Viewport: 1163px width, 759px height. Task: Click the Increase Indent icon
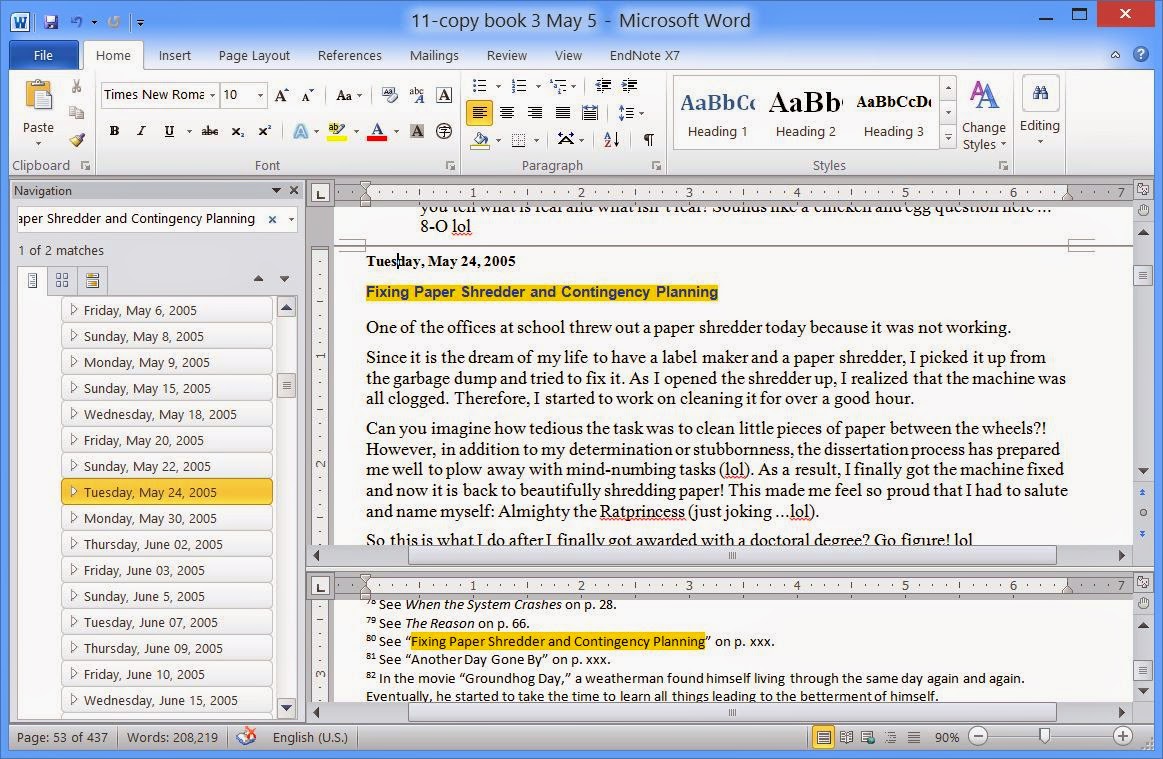(x=630, y=85)
